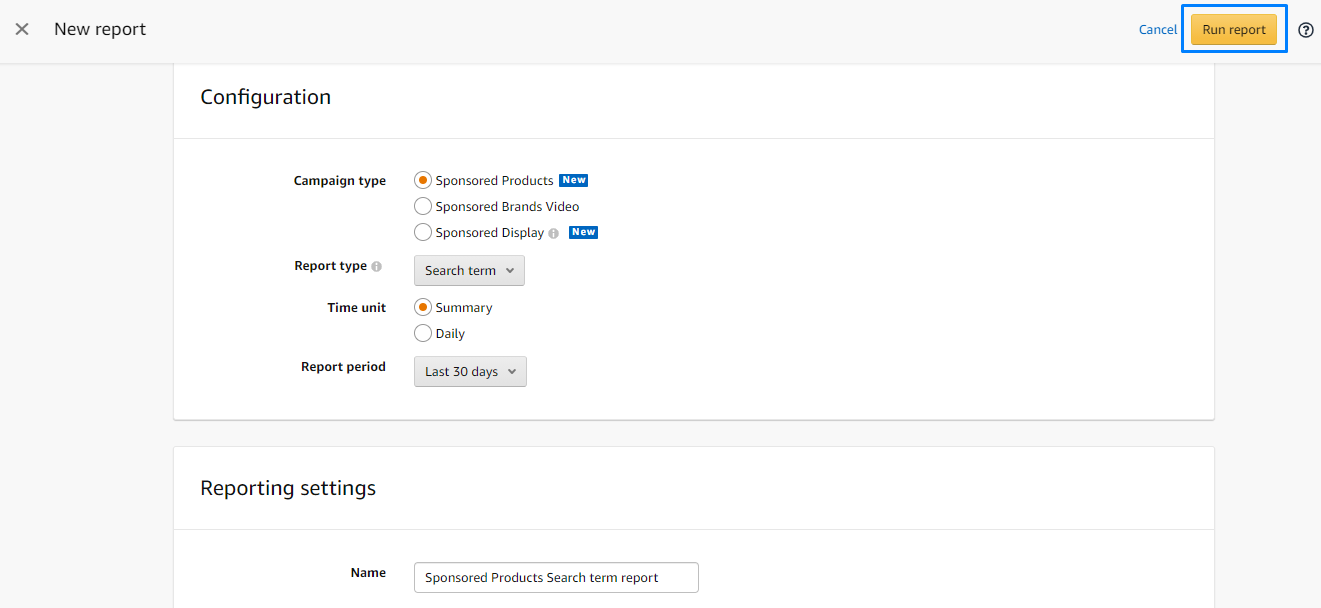
Task: Expand the Last 30 days period dropdown
Action: (470, 372)
